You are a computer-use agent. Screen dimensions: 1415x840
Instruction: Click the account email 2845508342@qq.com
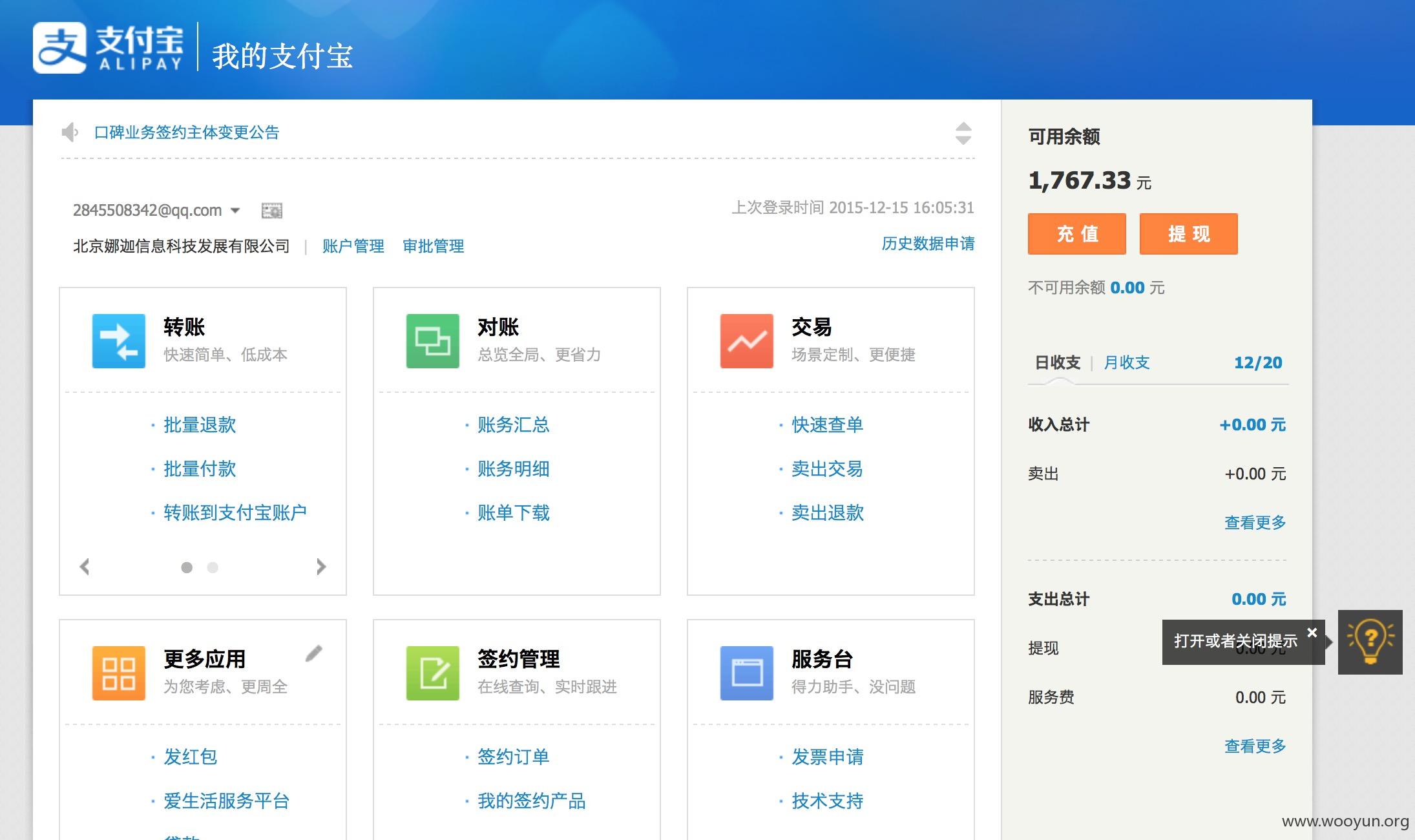click(147, 211)
